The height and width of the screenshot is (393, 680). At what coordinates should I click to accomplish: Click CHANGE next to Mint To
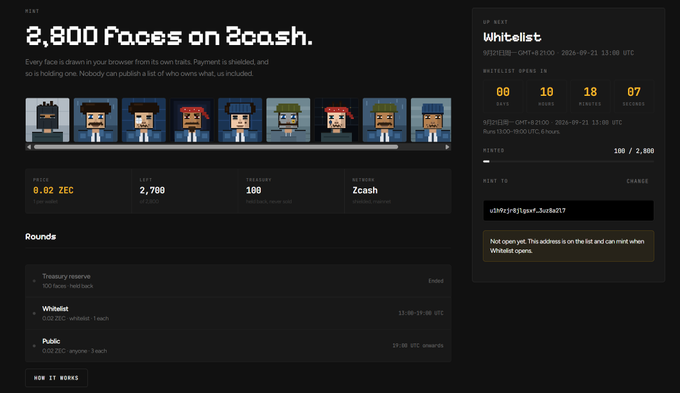637,181
